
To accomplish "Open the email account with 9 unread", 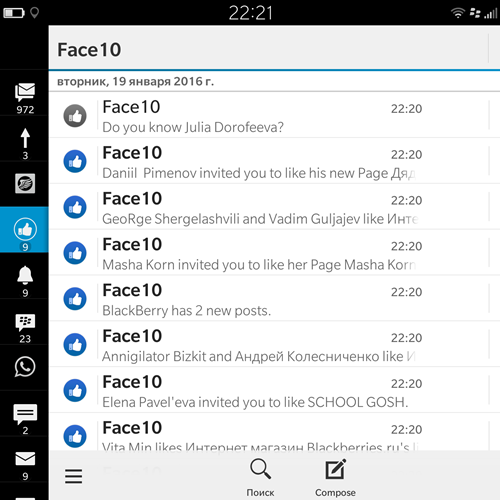I will click(x=25, y=459).
